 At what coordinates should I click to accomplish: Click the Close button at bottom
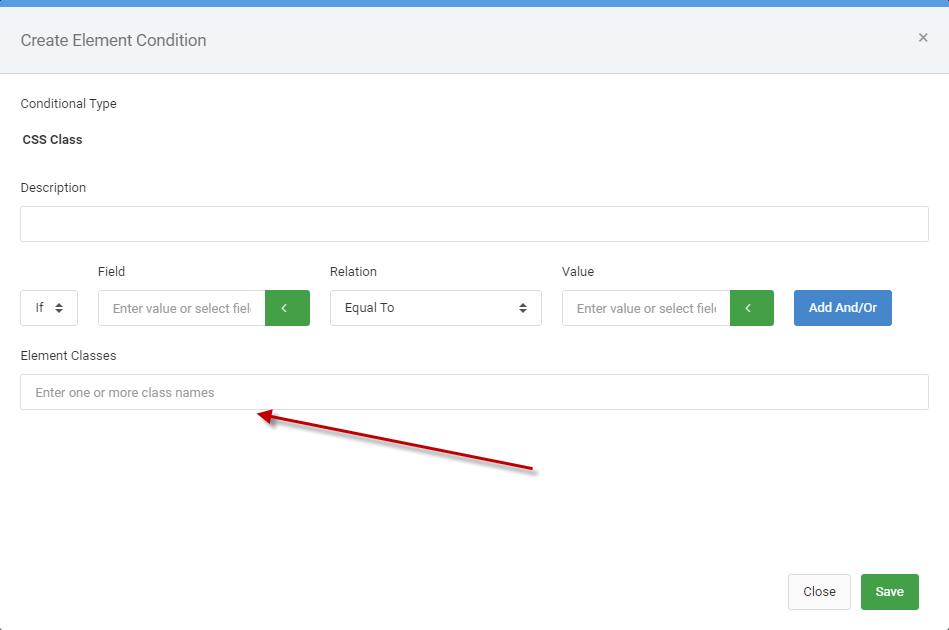pos(819,592)
